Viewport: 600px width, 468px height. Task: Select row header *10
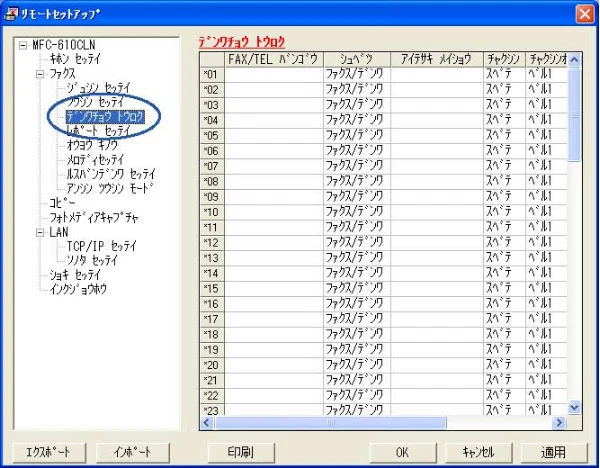click(x=212, y=212)
